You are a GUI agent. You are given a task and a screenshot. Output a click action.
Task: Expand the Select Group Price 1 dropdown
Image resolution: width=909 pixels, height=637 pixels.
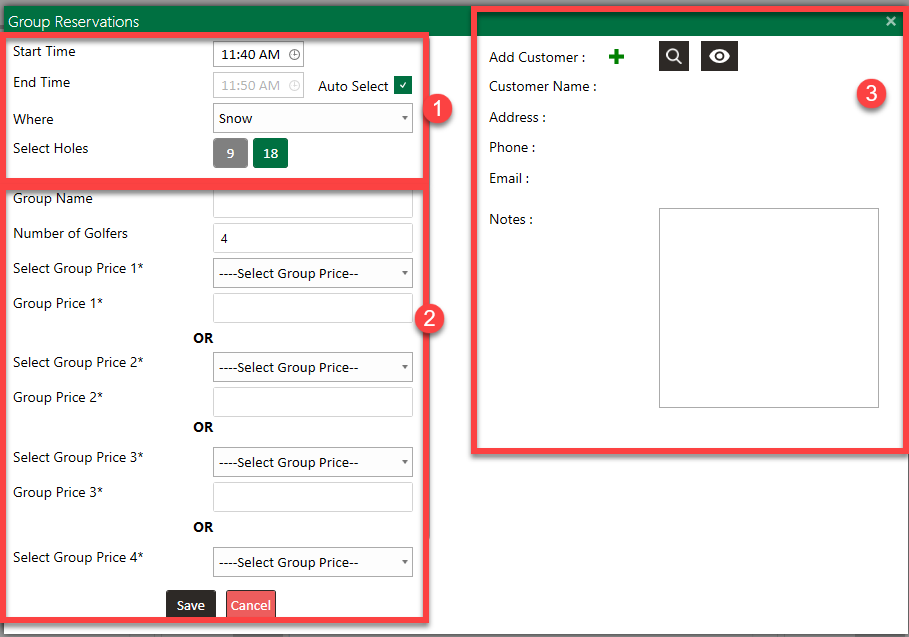tap(312, 273)
